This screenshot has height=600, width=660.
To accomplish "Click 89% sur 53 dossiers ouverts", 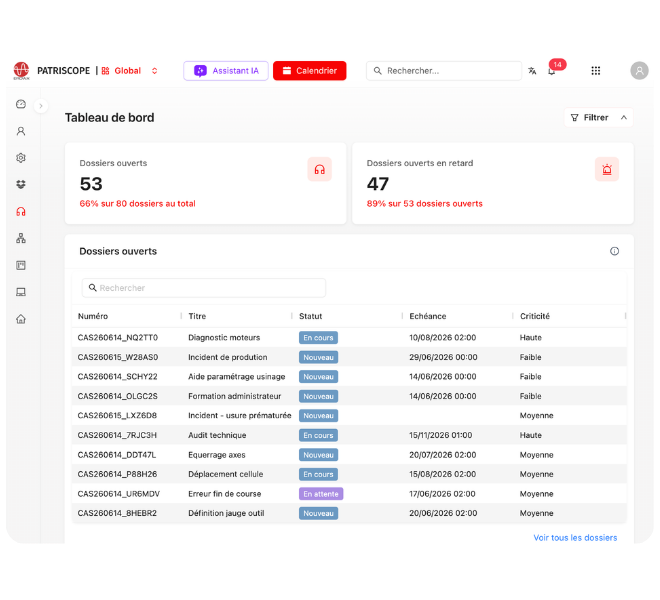I will 424,204.
